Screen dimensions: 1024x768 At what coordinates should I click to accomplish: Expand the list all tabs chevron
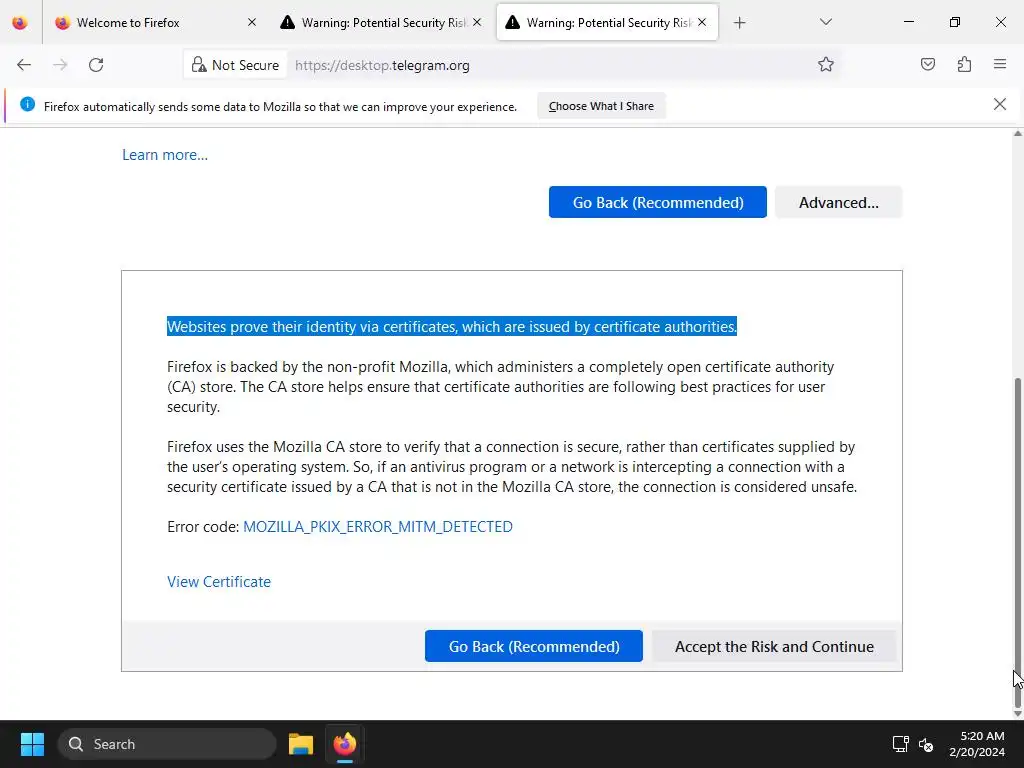(x=825, y=22)
